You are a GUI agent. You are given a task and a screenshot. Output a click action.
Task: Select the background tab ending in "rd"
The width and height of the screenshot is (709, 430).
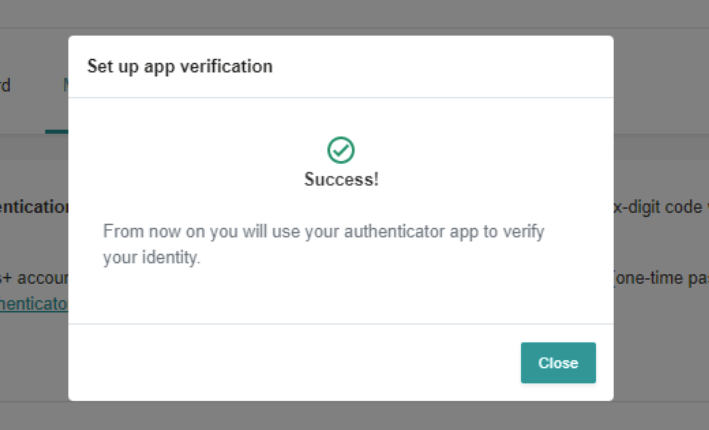[x=6, y=86]
